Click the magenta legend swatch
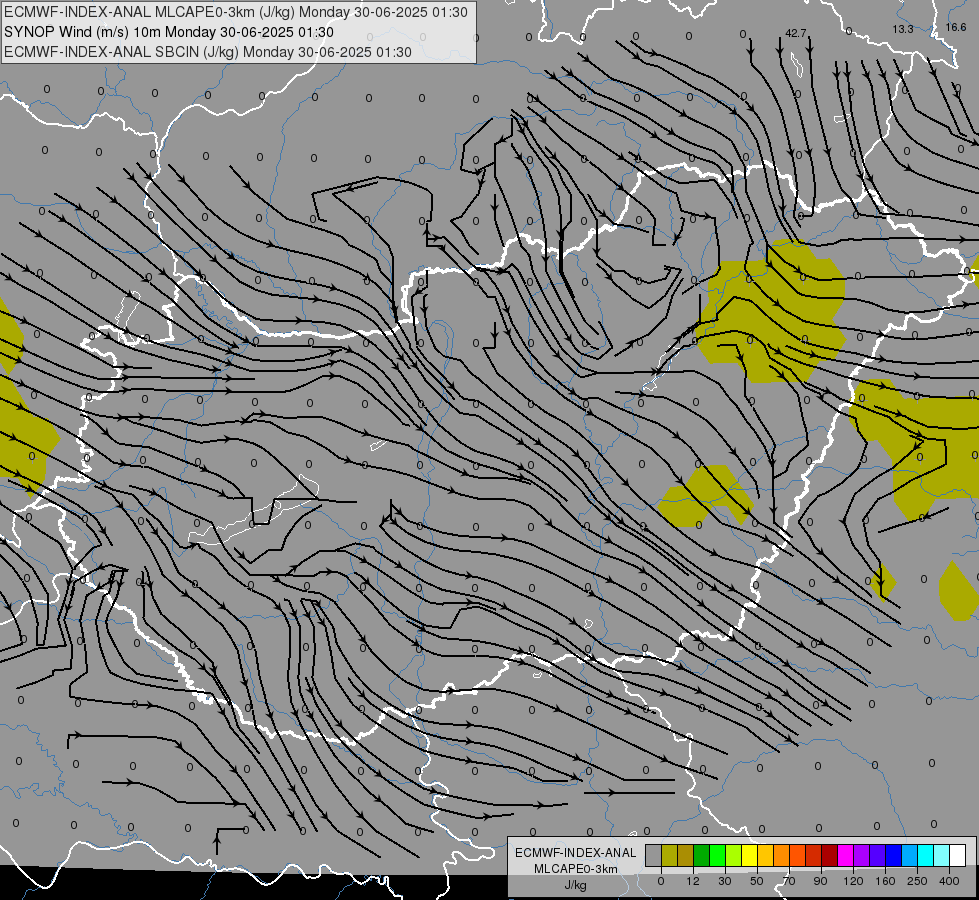Screen dimensions: 979x900 (845, 855)
